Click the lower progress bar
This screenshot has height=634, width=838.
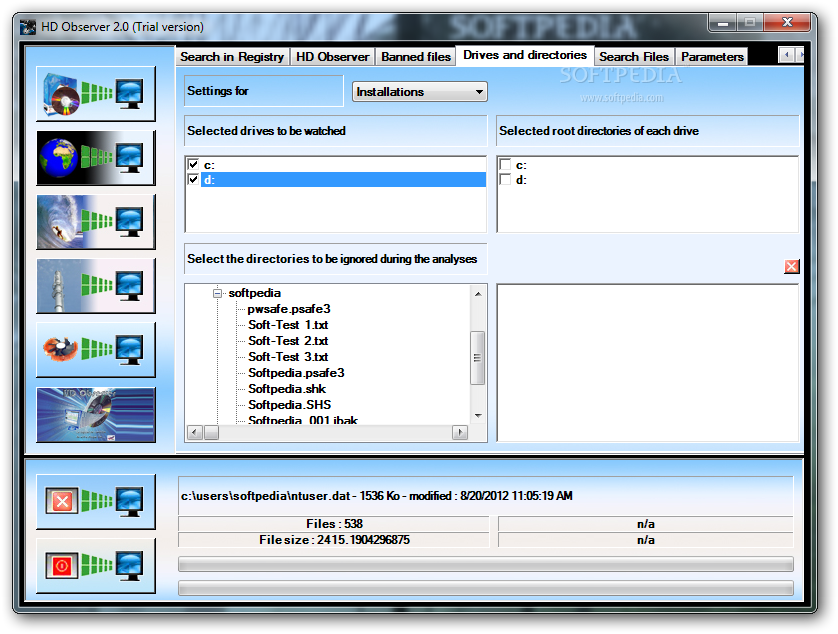485,588
